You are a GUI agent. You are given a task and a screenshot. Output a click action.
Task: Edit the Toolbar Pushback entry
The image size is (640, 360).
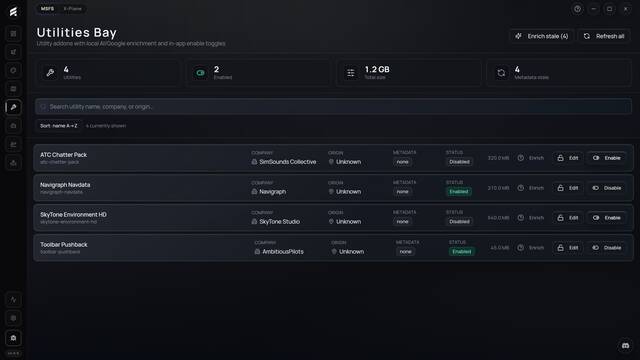(568, 248)
